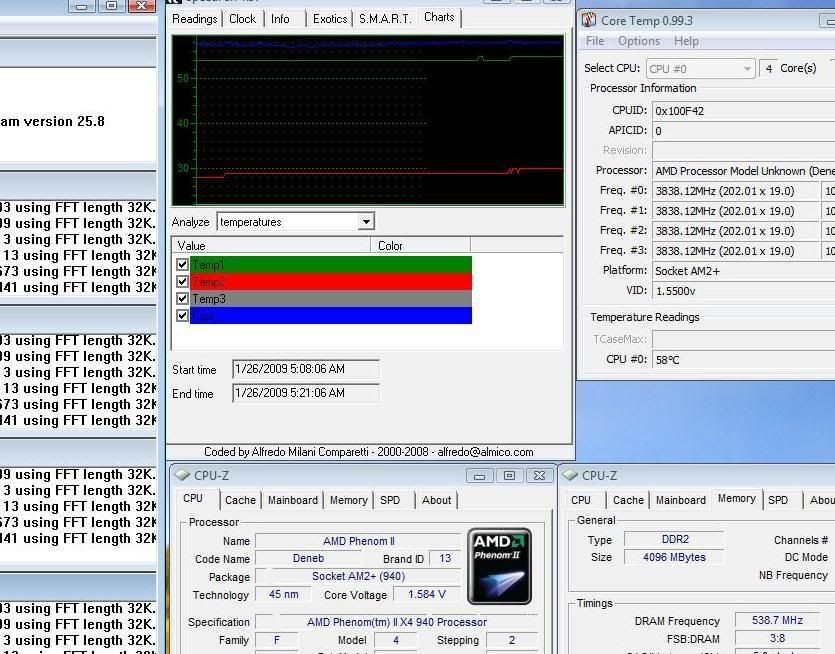Uncheck the Temp1 checkbox
This screenshot has height=654, width=835.
(182, 264)
